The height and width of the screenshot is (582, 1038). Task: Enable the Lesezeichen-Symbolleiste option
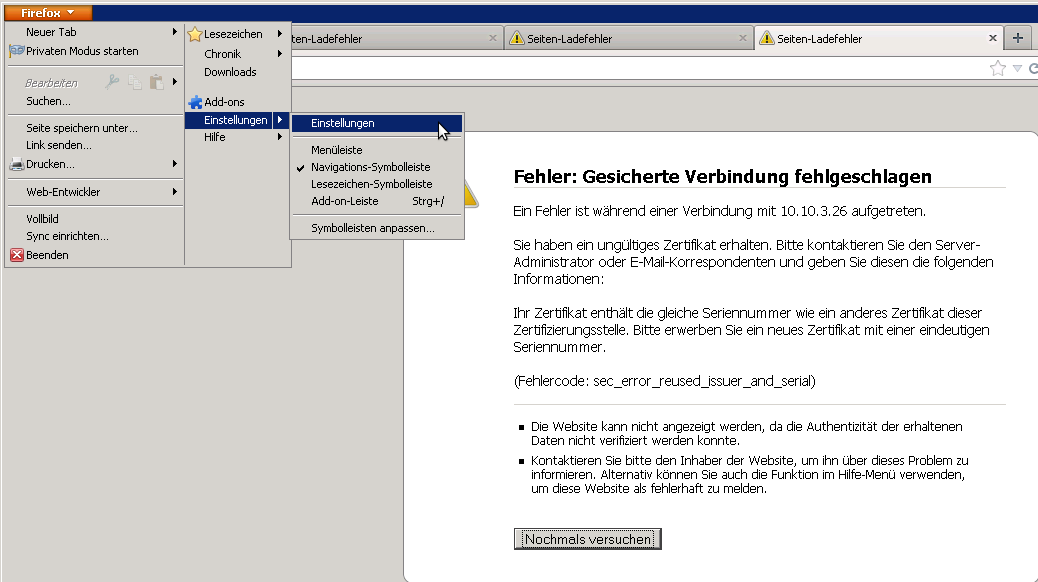coord(371,184)
